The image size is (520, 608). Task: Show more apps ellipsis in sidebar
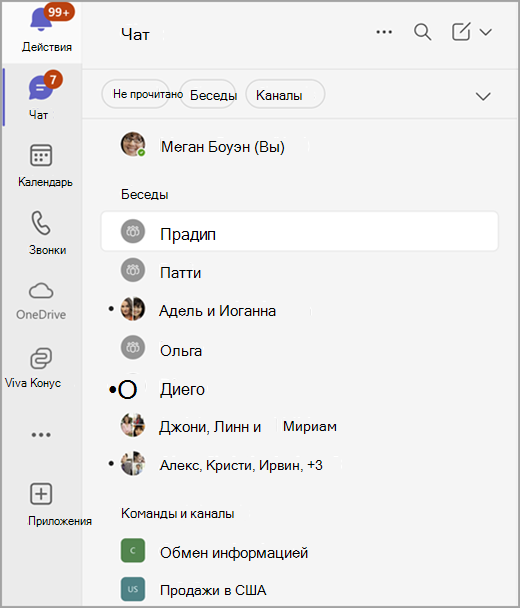pyautogui.click(x=41, y=435)
